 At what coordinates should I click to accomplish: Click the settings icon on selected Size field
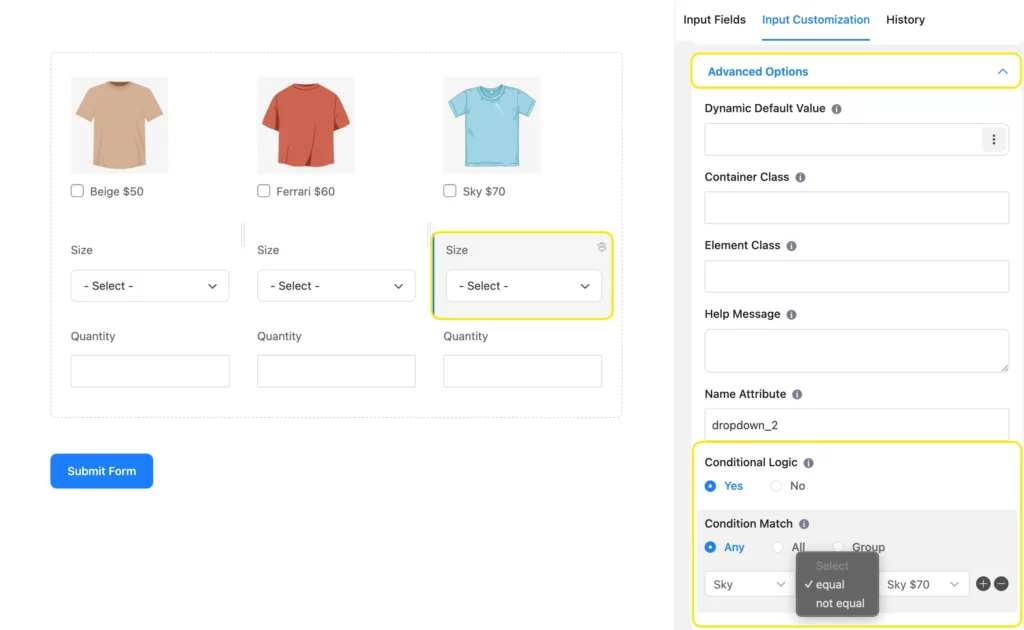[601, 247]
